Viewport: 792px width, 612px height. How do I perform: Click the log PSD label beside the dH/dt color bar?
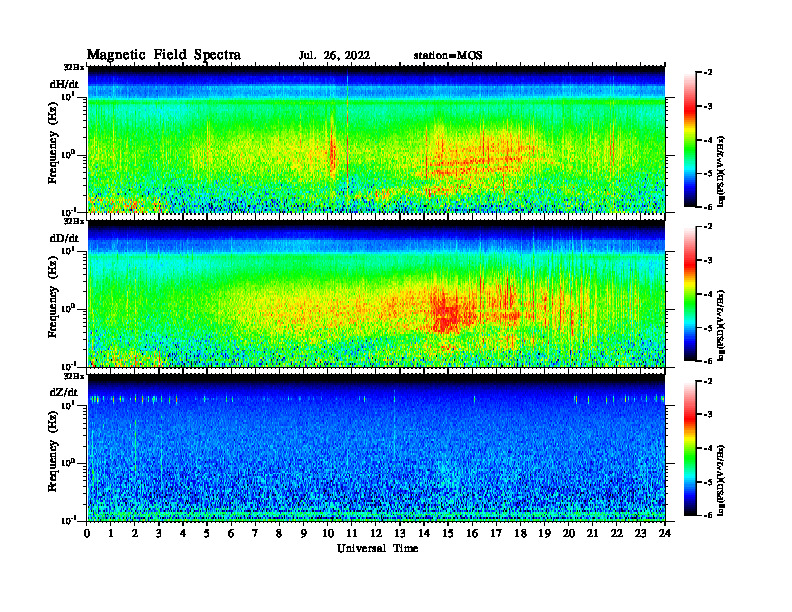tap(721, 170)
